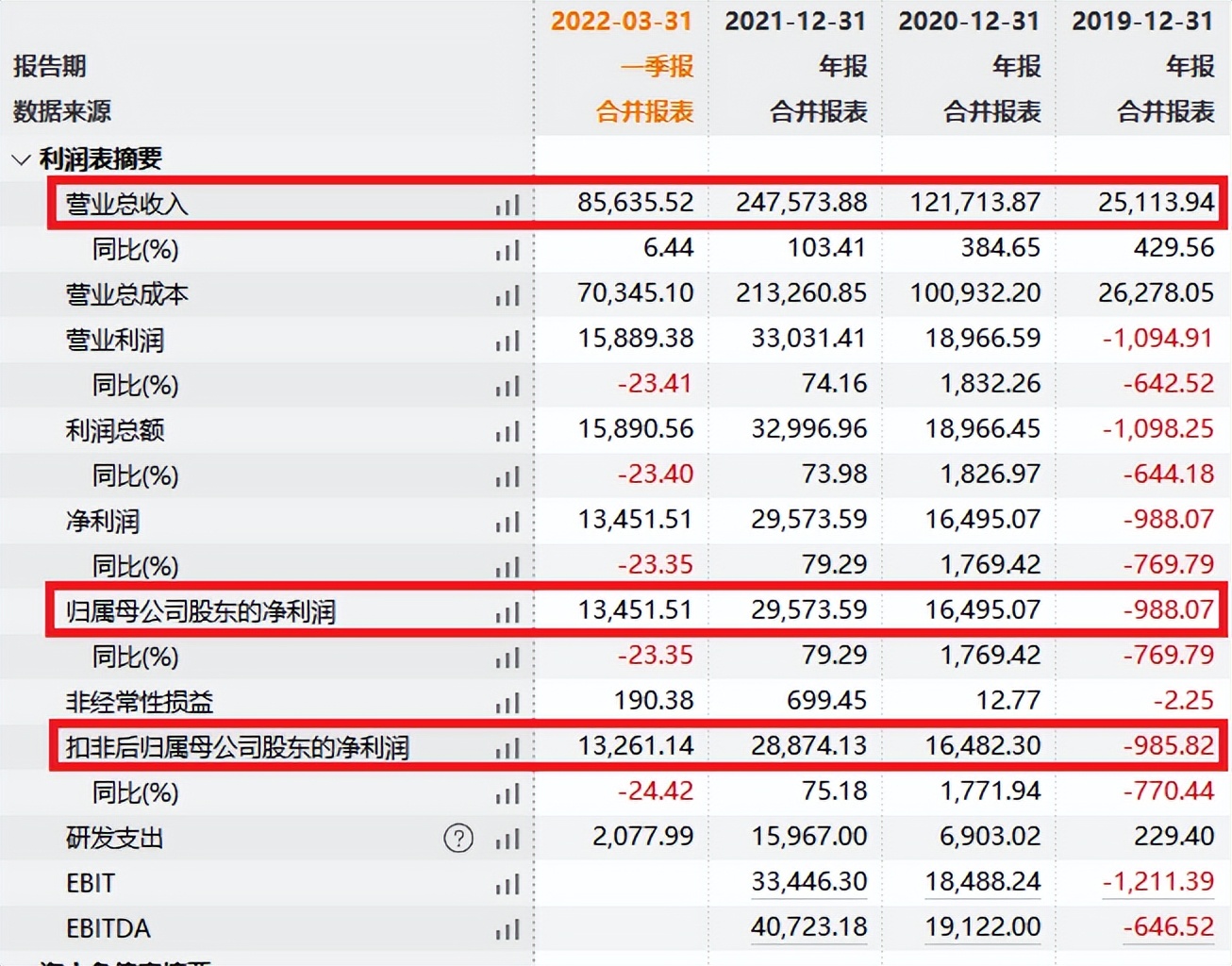Click the R&D expense value 2,077.99
The image size is (1232, 966).
(x=643, y=836)
